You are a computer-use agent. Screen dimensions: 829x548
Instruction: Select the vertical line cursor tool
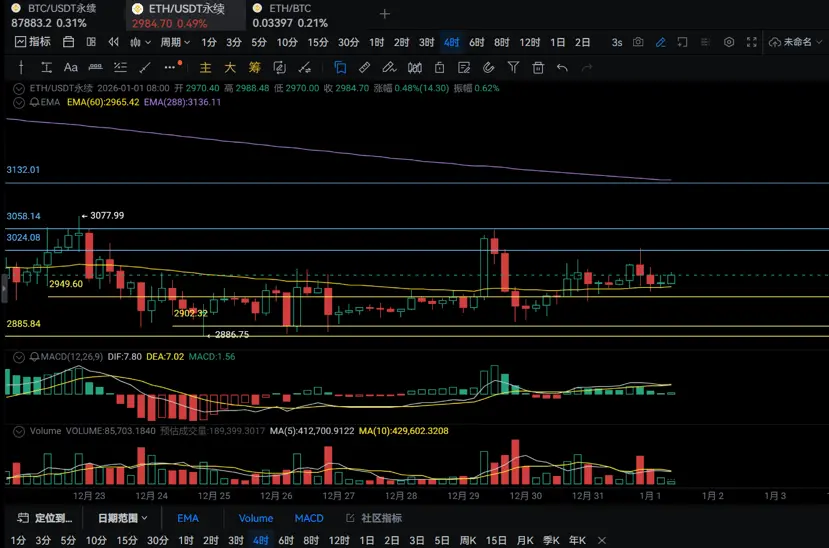click(21, 67)
